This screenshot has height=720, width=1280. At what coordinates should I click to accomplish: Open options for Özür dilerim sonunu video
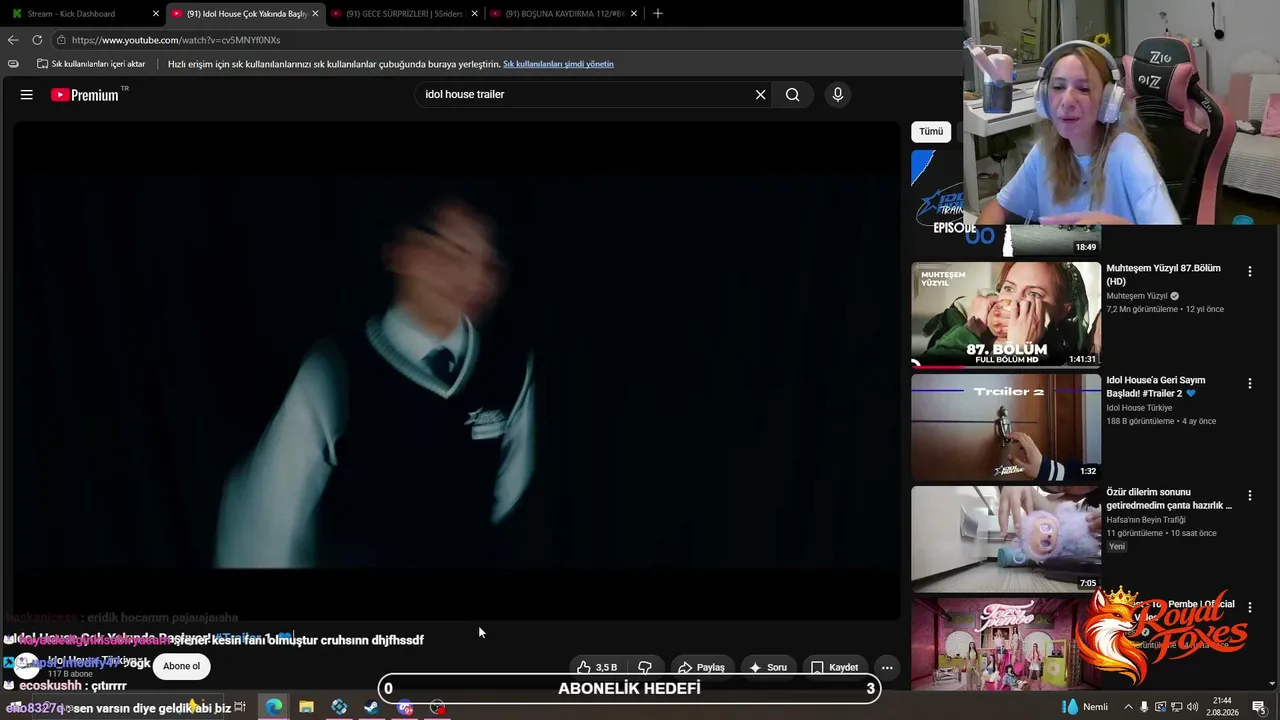pos(1249,495)
